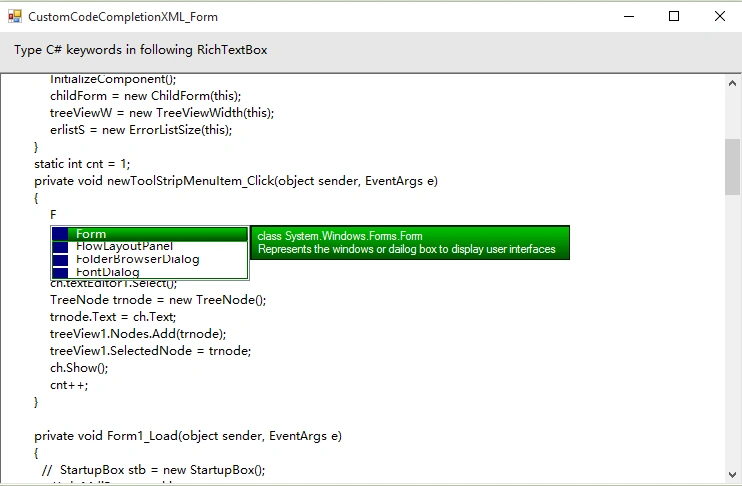This screenshot has width=742, height=486.
Task: Click the line 'childForm = new ChildForm(this);'
Action: coord(145,96)
